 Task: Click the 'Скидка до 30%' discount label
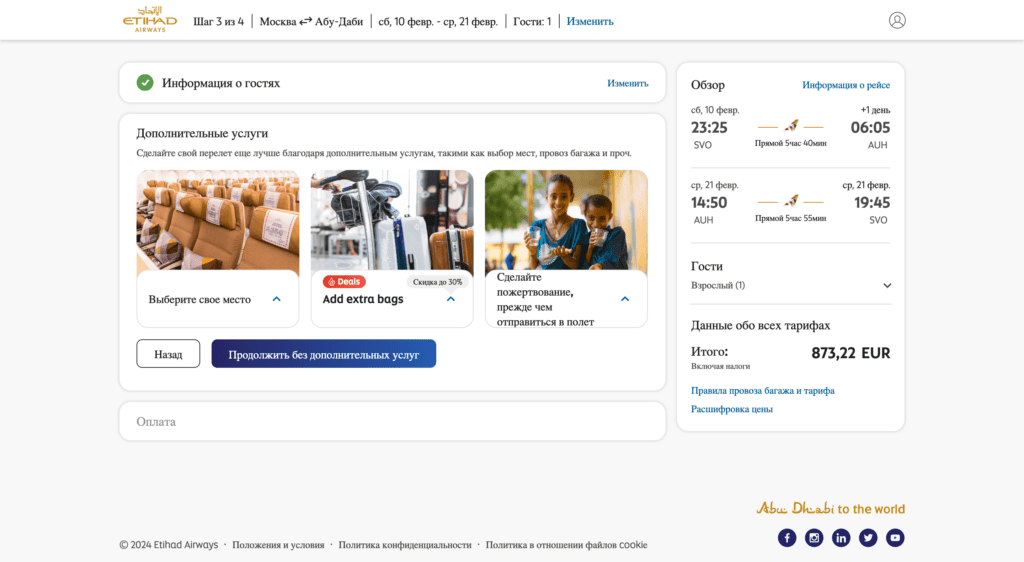[x=437, y=282]
